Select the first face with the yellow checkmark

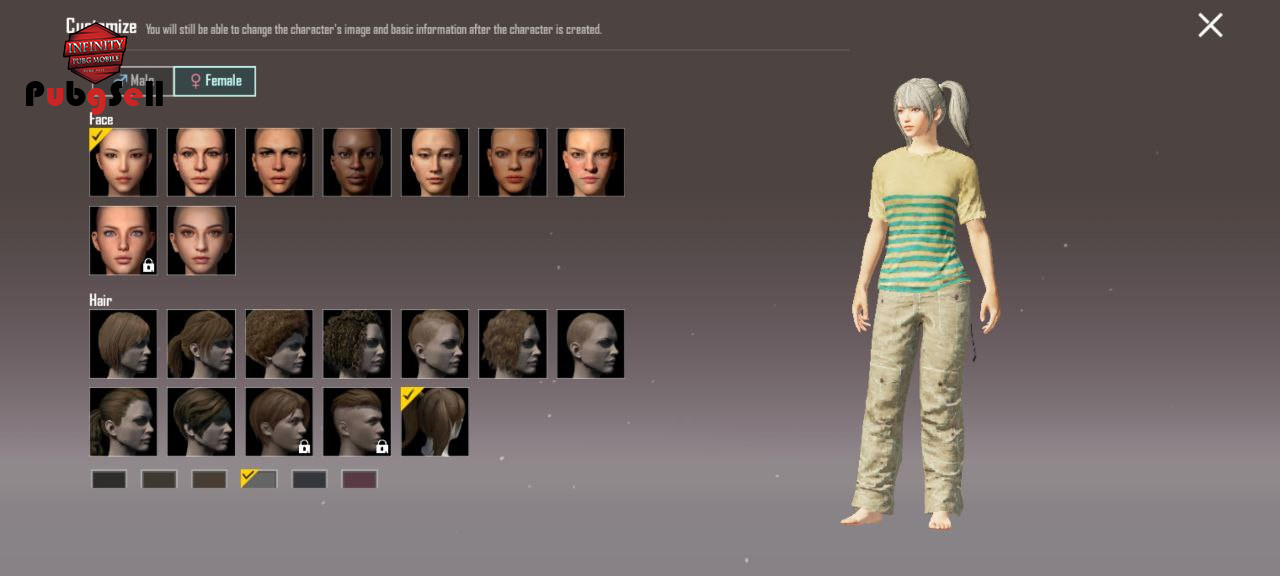click(123, 162)
